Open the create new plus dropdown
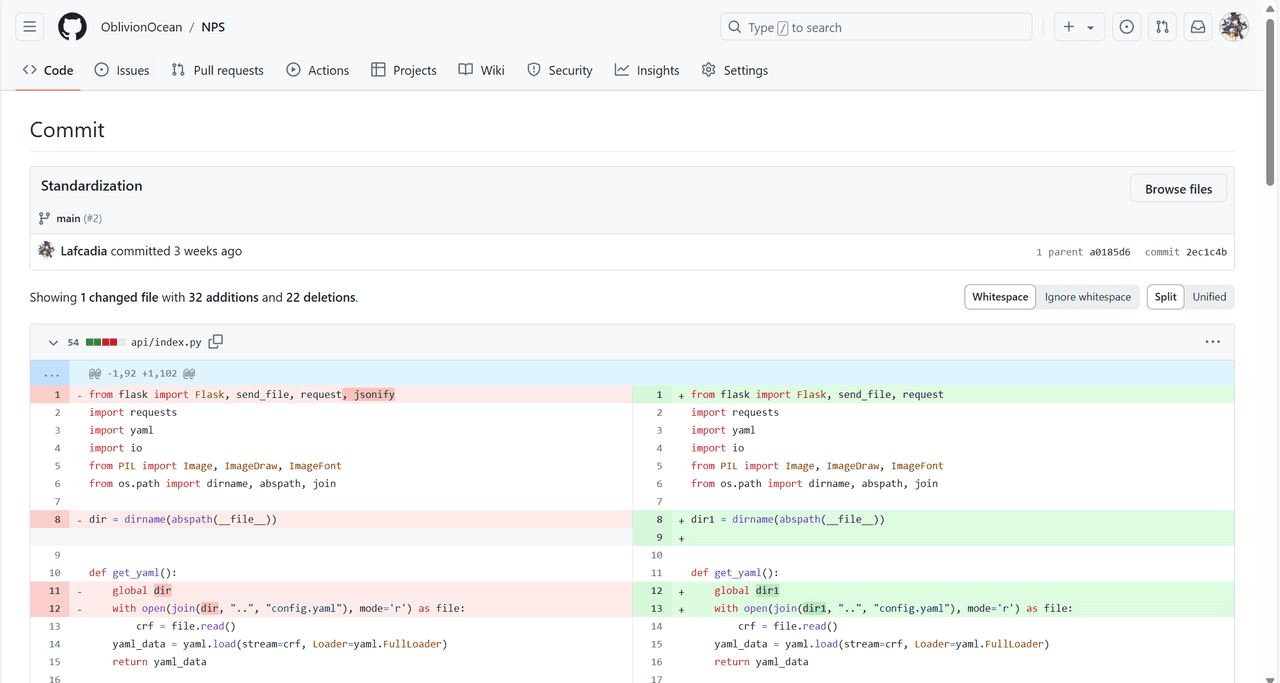Screen dimensions: 1280x683 coord(1079,27)
